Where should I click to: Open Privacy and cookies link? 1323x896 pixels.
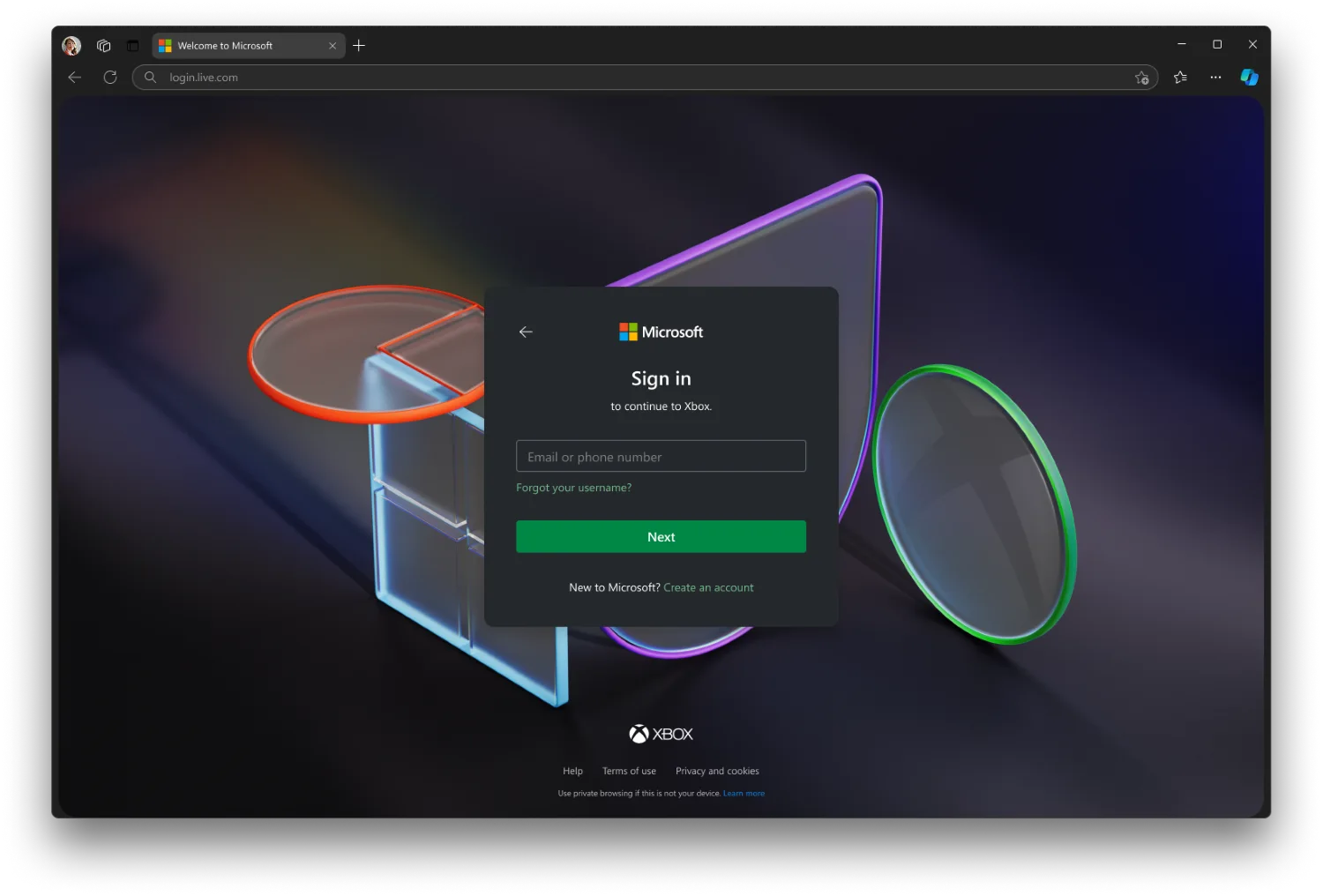point(717,771)
